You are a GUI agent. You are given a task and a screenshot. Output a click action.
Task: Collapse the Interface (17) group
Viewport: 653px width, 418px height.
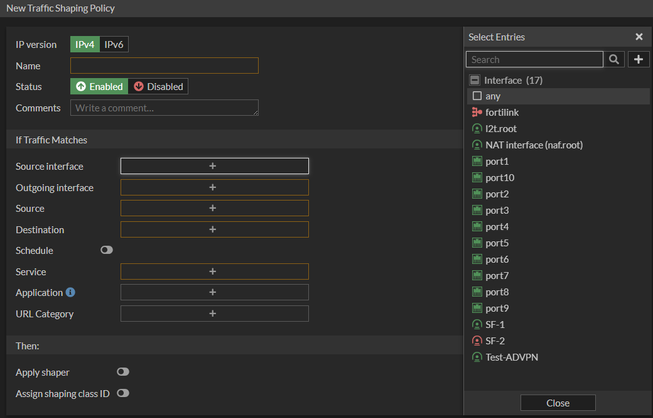tap(476, 80)
